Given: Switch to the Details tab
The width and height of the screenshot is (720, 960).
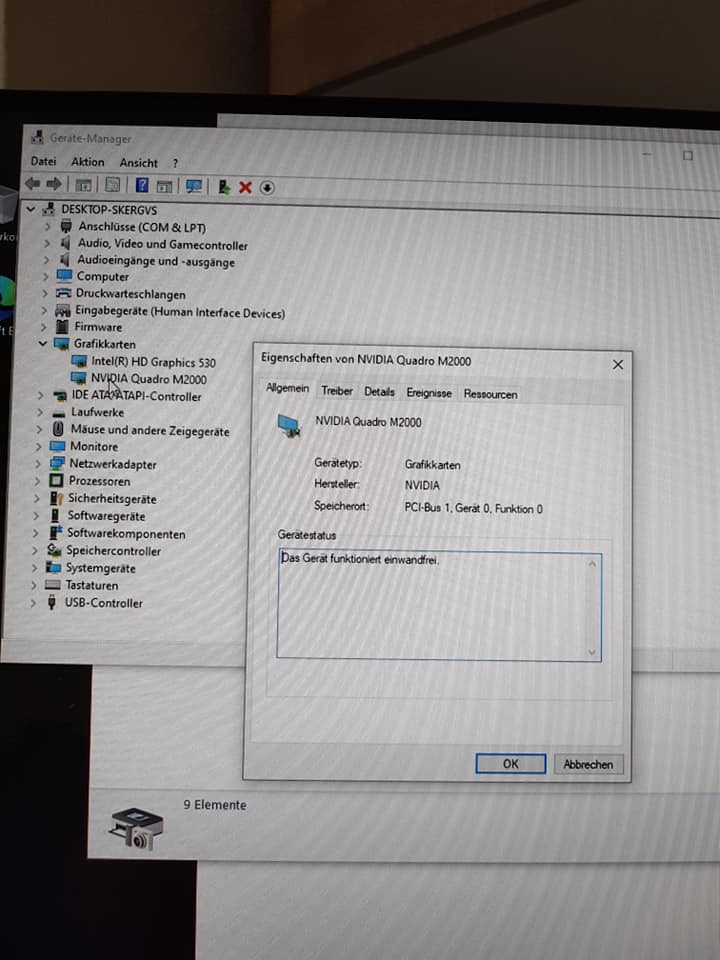Looking at the screenshot, I should pos(379,393).
